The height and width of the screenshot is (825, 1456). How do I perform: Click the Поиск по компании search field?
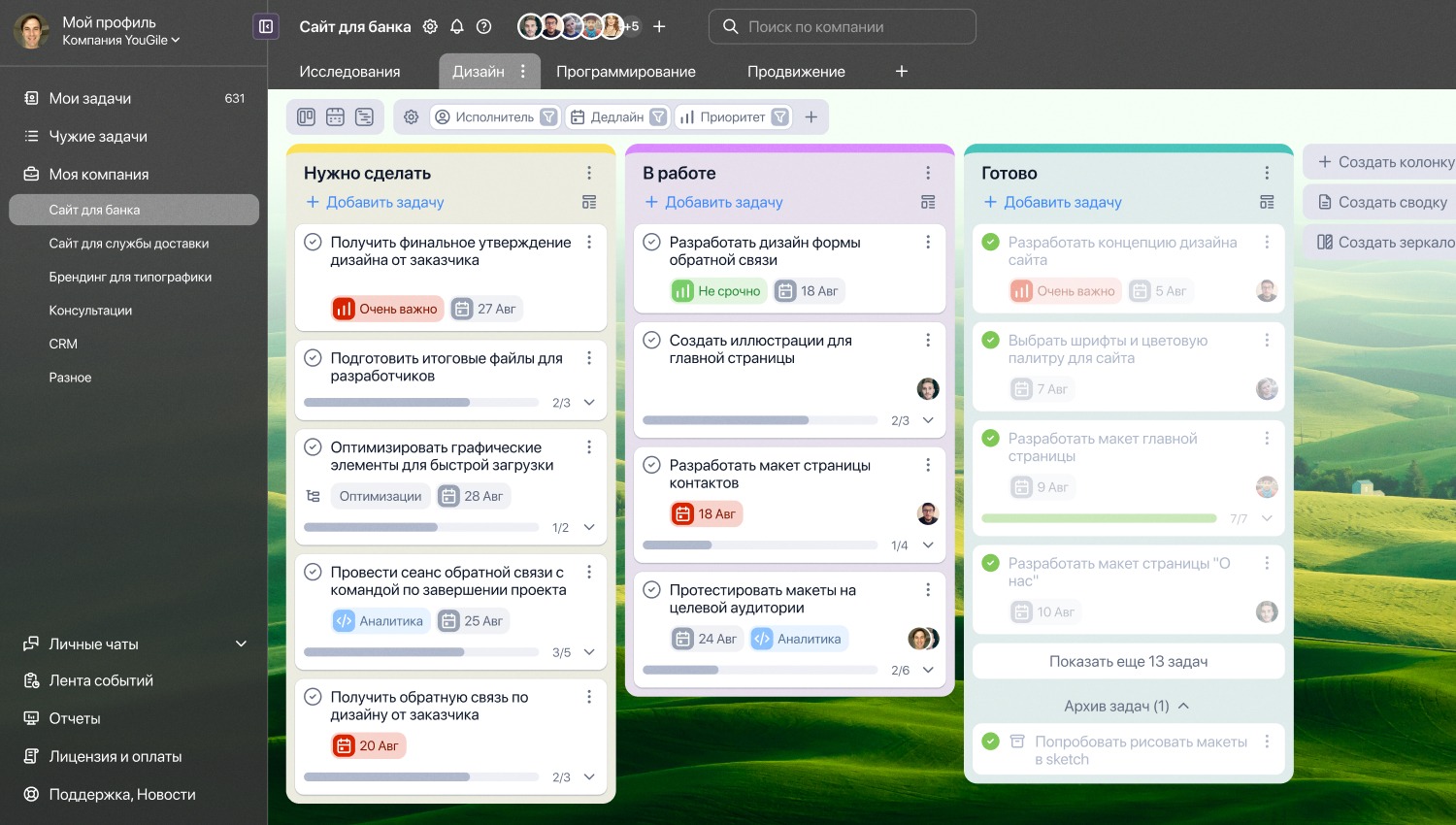click(843, 27)
